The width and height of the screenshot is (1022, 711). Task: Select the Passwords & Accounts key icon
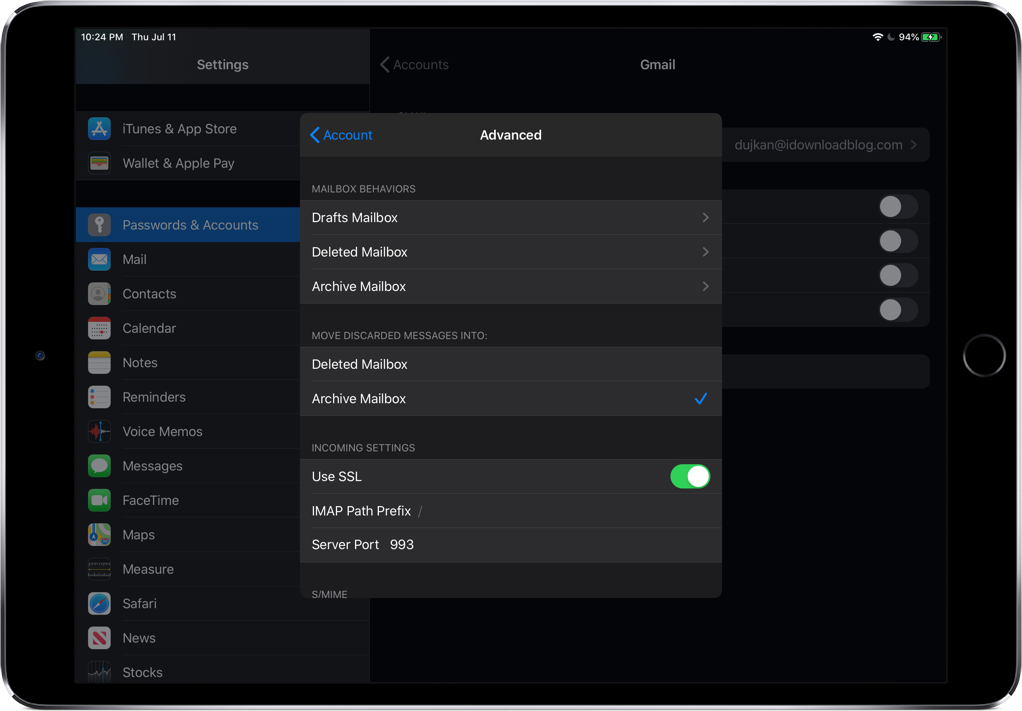click(99, 225)
